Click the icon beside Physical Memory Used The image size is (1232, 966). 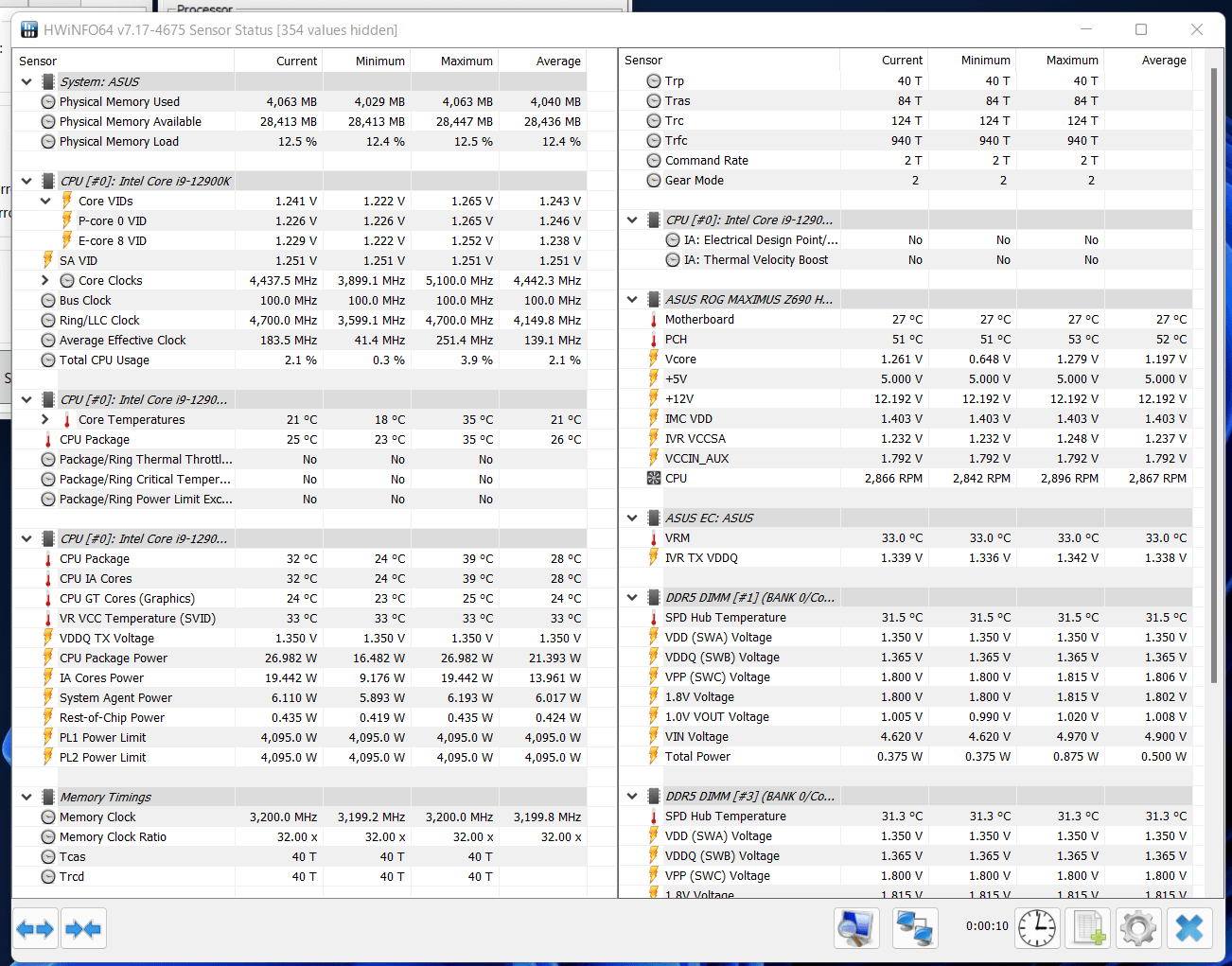[48, 101]
